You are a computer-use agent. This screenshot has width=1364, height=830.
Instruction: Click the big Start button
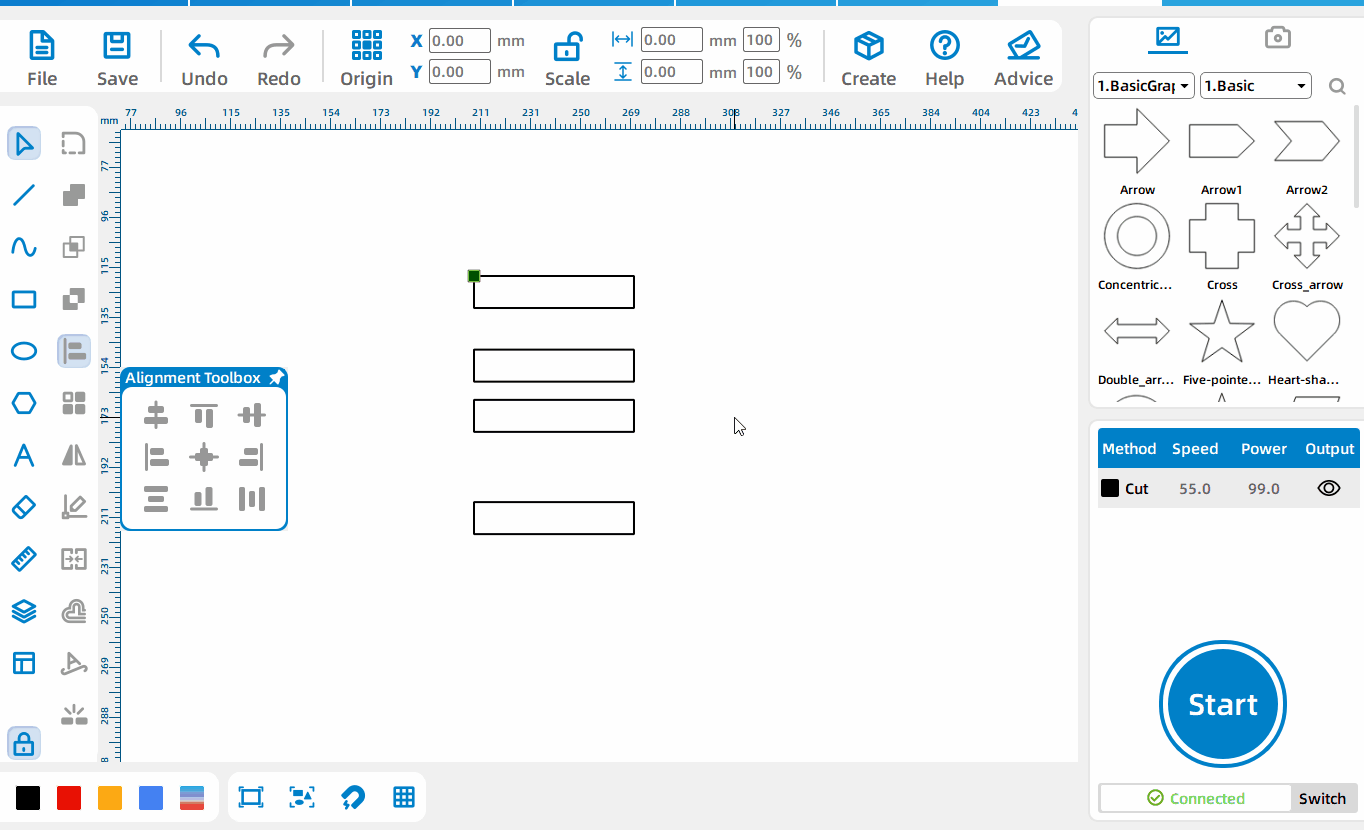1222,704
